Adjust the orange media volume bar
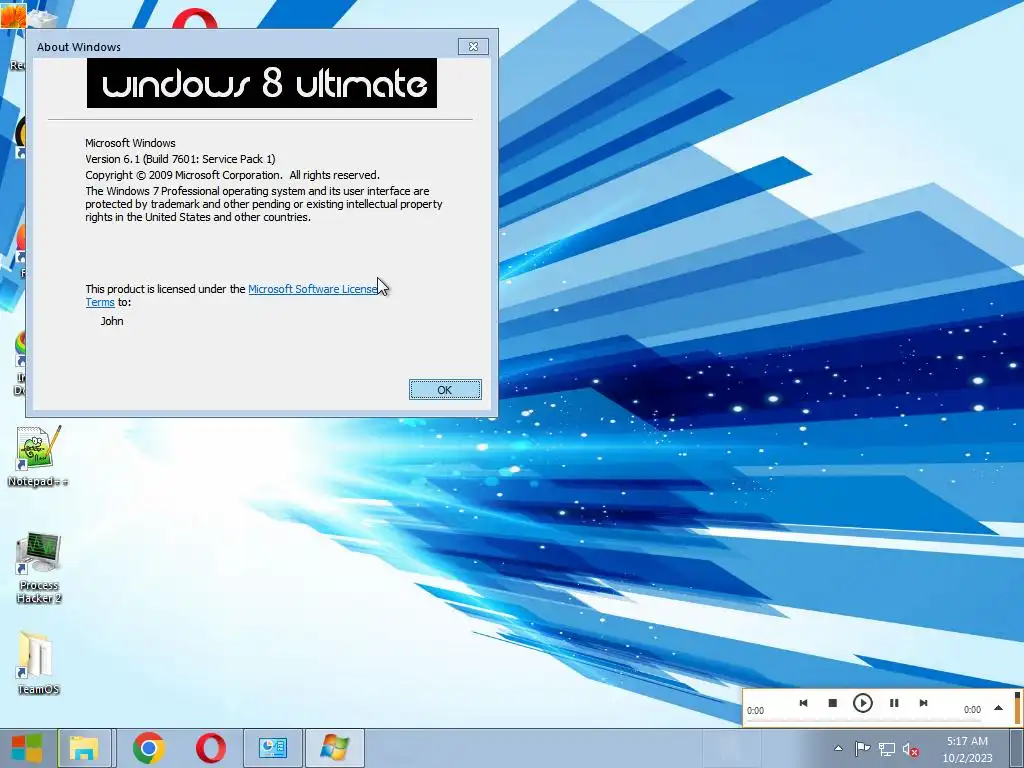This screenshot has height=768, width=1024. pos(1017,707)
